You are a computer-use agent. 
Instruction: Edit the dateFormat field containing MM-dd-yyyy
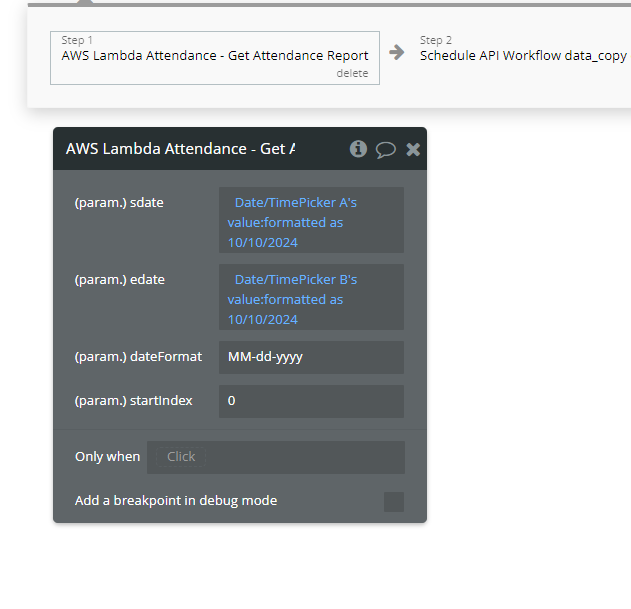point(311,357)
